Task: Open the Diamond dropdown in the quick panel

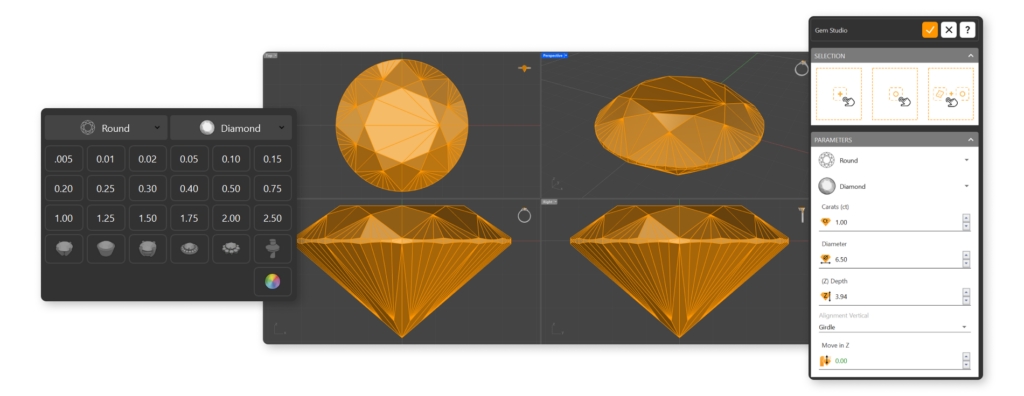Action: point(231,128)
